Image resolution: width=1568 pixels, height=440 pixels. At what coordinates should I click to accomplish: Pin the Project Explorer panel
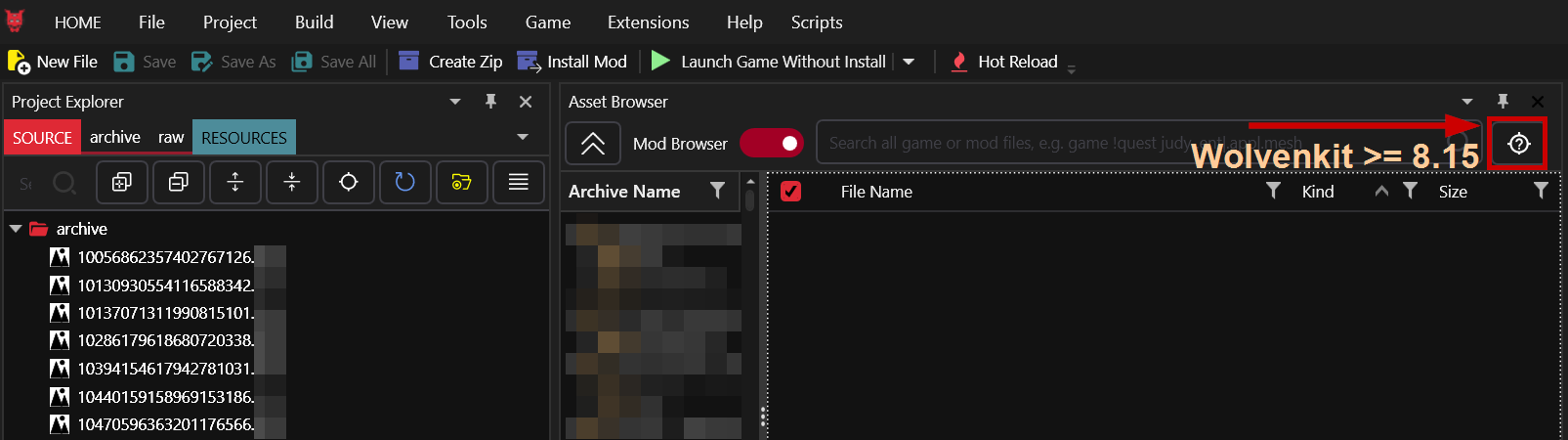(491, 102)
